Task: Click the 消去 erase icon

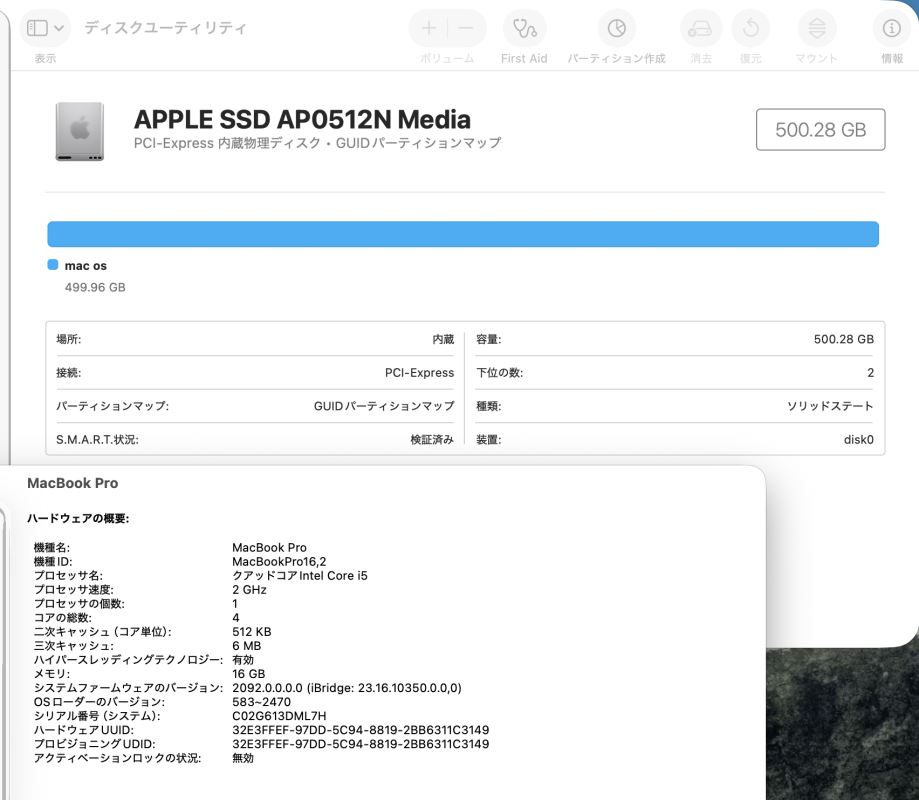Action: [x=700, y=29]
